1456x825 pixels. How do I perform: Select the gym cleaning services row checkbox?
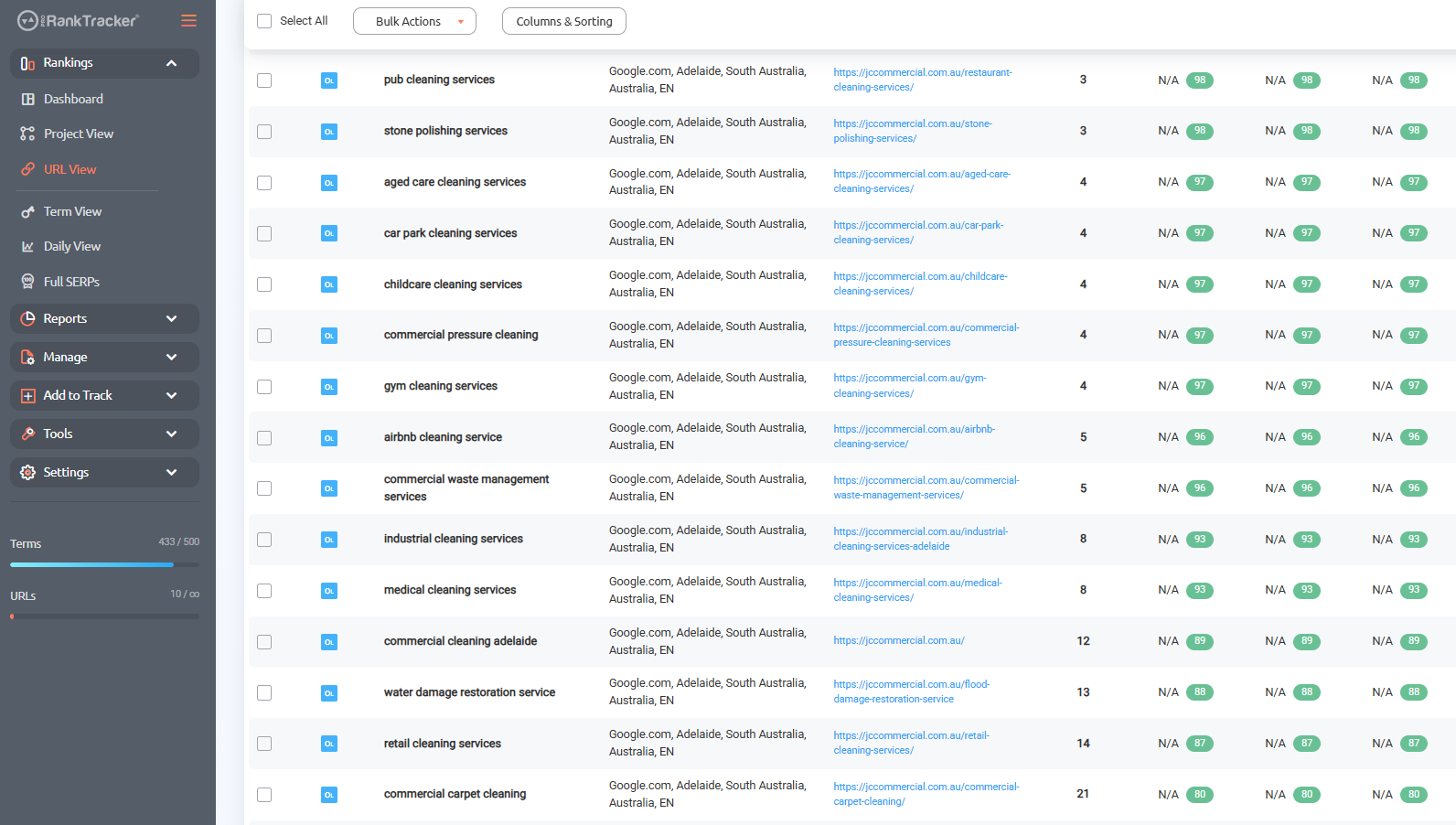click(x=264, y=387)
